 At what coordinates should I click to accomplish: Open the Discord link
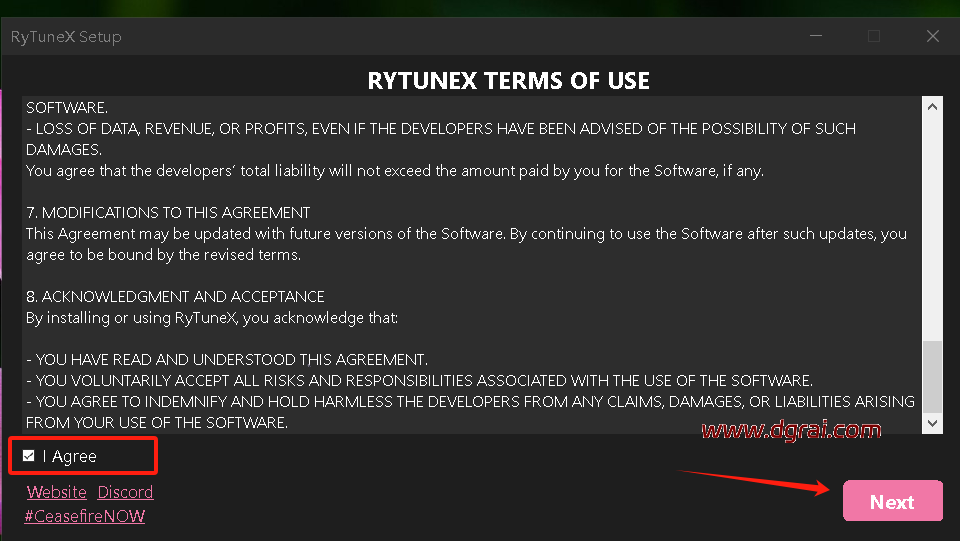tap(125, 492)
